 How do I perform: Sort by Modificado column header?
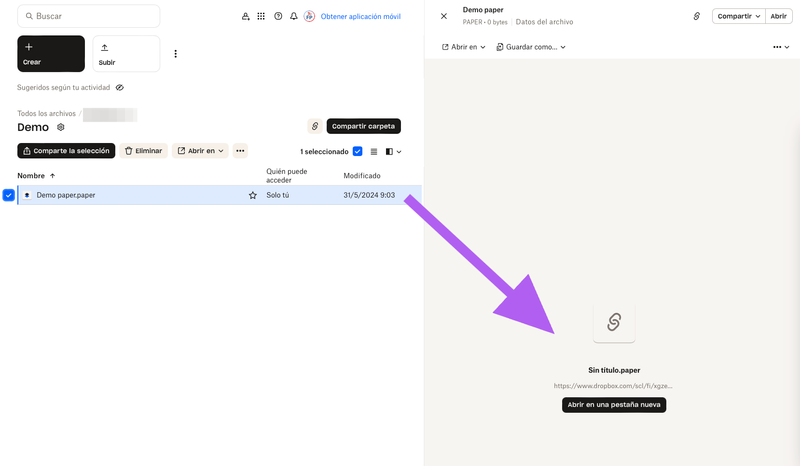coord(362,176)
